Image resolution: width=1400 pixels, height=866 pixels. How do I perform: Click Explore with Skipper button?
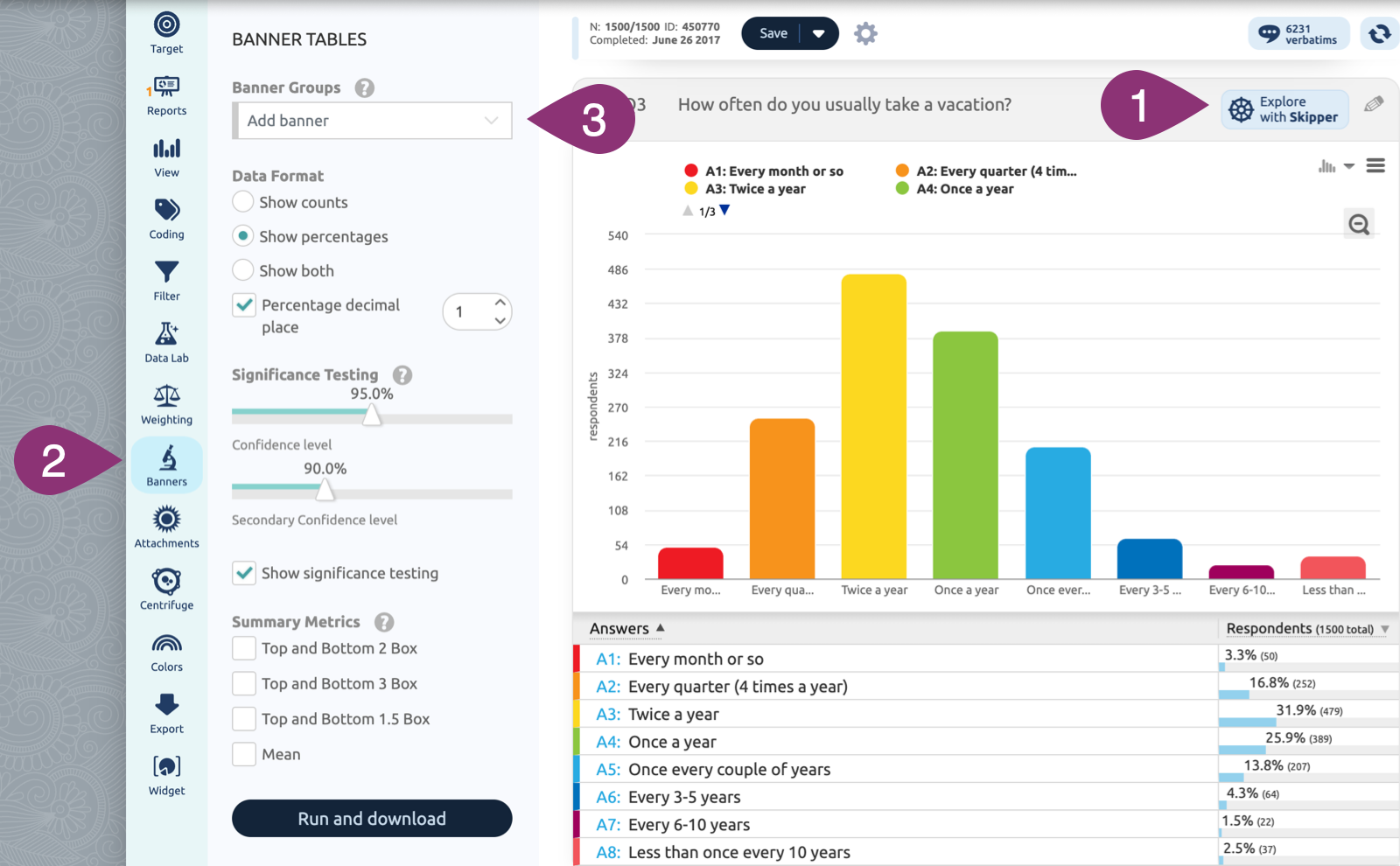coord(1284,109)
